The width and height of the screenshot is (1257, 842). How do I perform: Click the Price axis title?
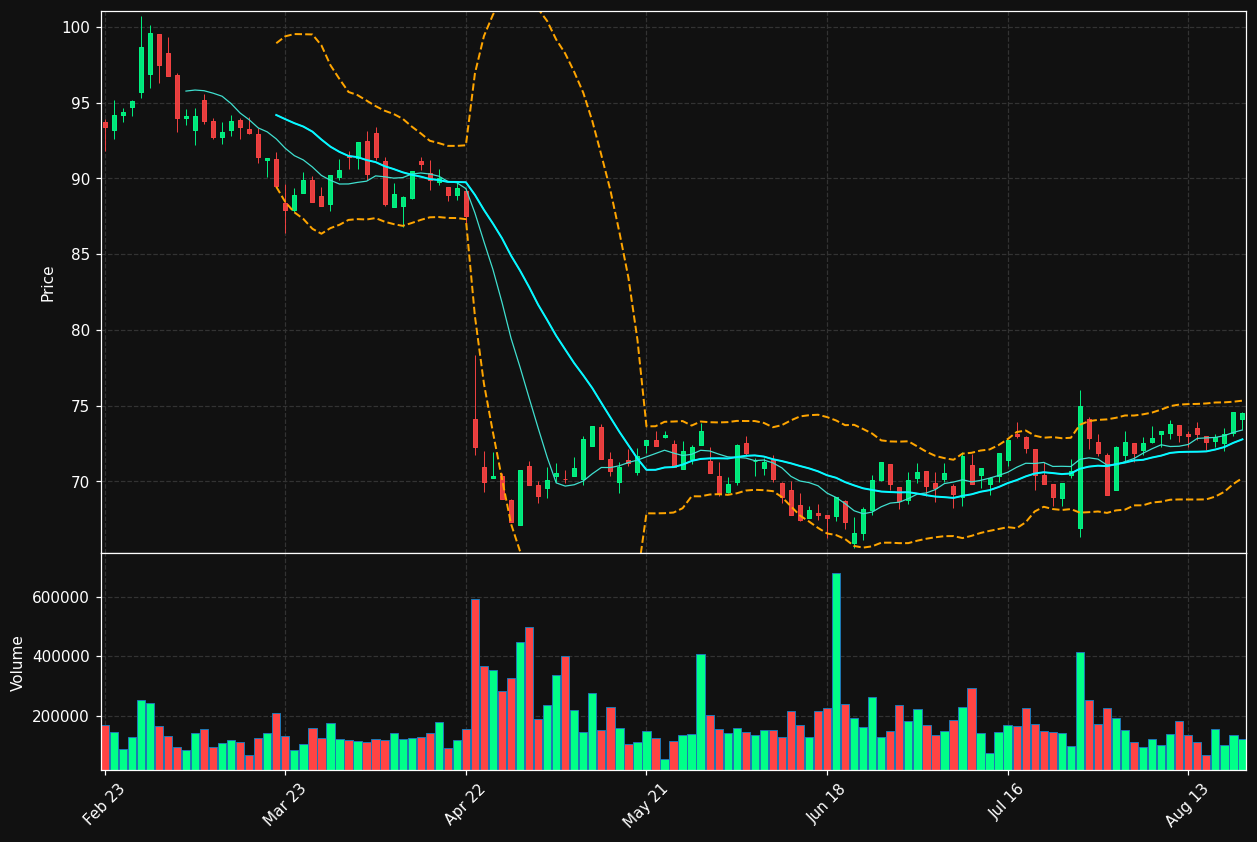tap(48, 283)
